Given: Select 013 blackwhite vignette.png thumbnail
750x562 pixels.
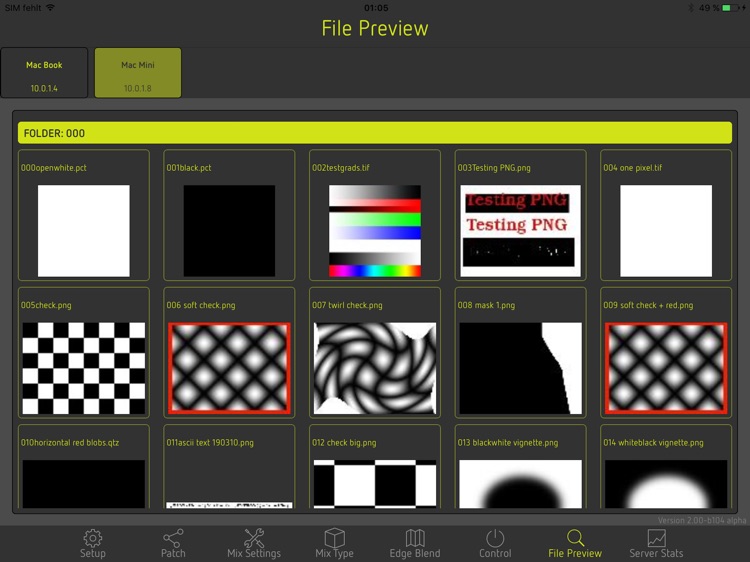Looking at the screenshot, I should coord(520,484).
